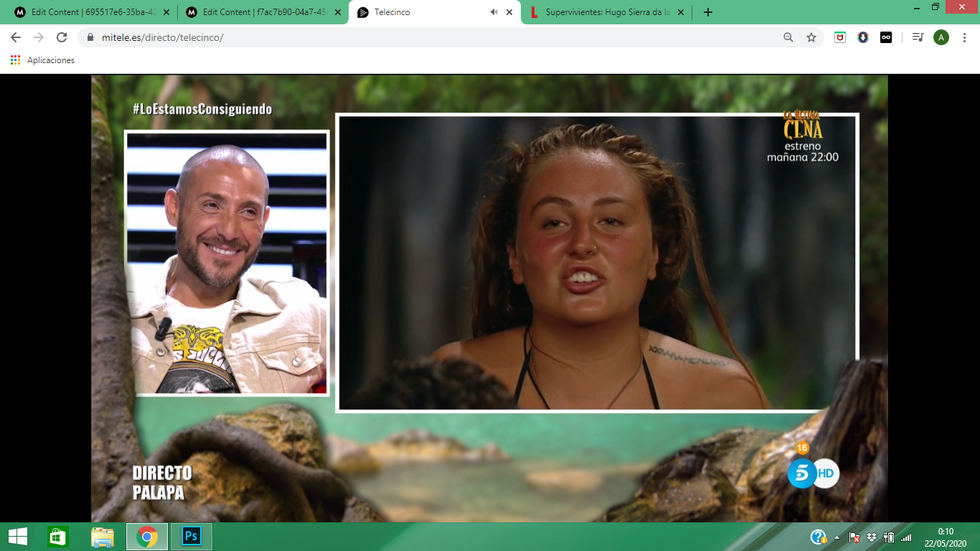This screenshot has height=551, width=980.
Task: Open the blue shield extension
Action: point(863,37)
